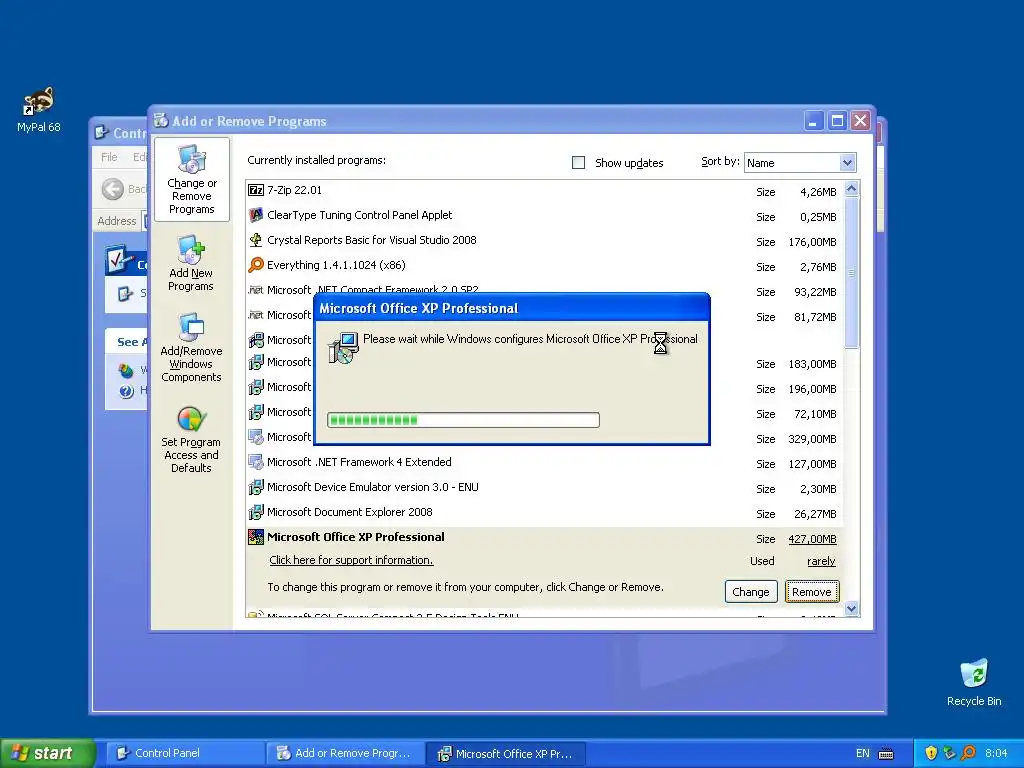Click the installer icon in the Office dialog
Viewport: 1024px width, 768px height.
coord(344,347)
